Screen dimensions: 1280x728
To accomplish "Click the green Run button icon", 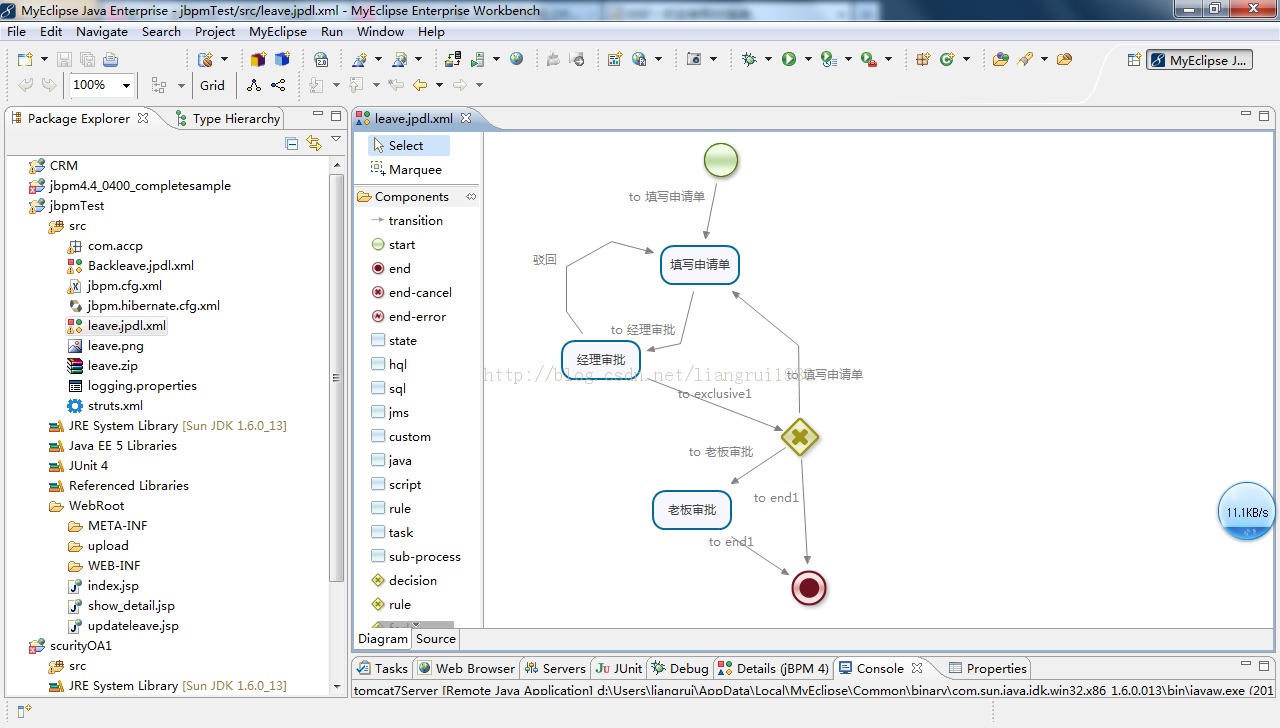I will [789, 60].
